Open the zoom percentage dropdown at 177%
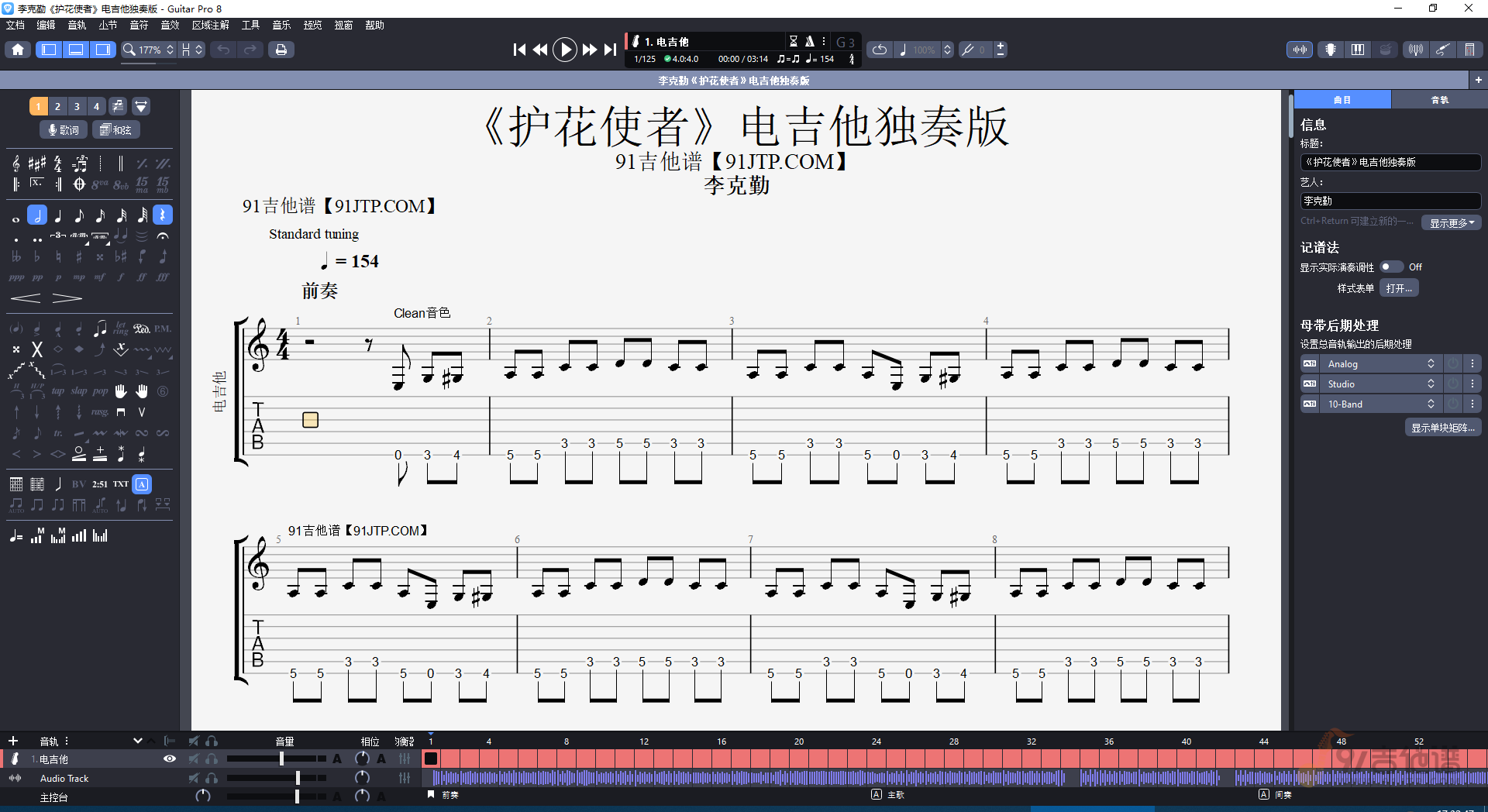This screenshot has width=1488, height=812. tap(149, 50)
